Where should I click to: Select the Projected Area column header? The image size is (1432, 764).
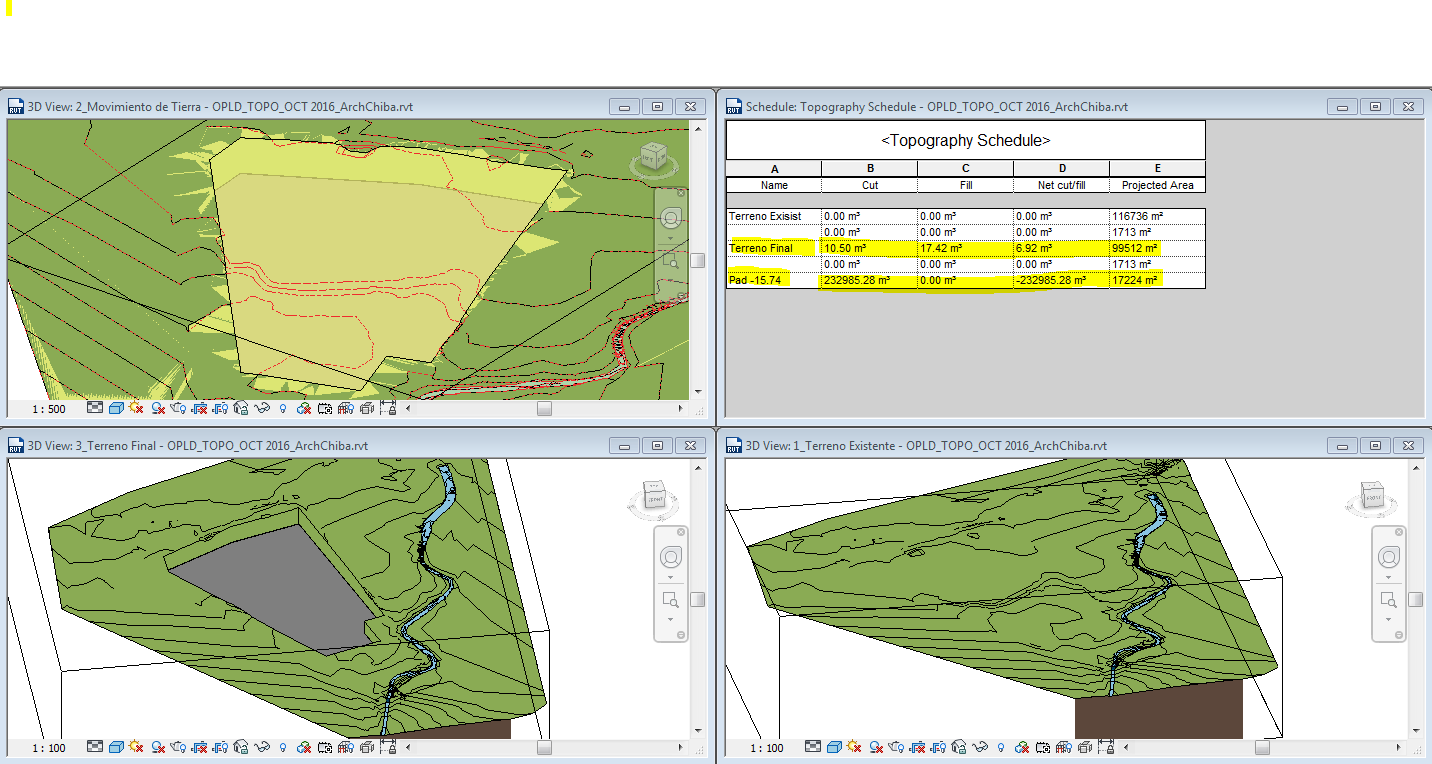1157,185
